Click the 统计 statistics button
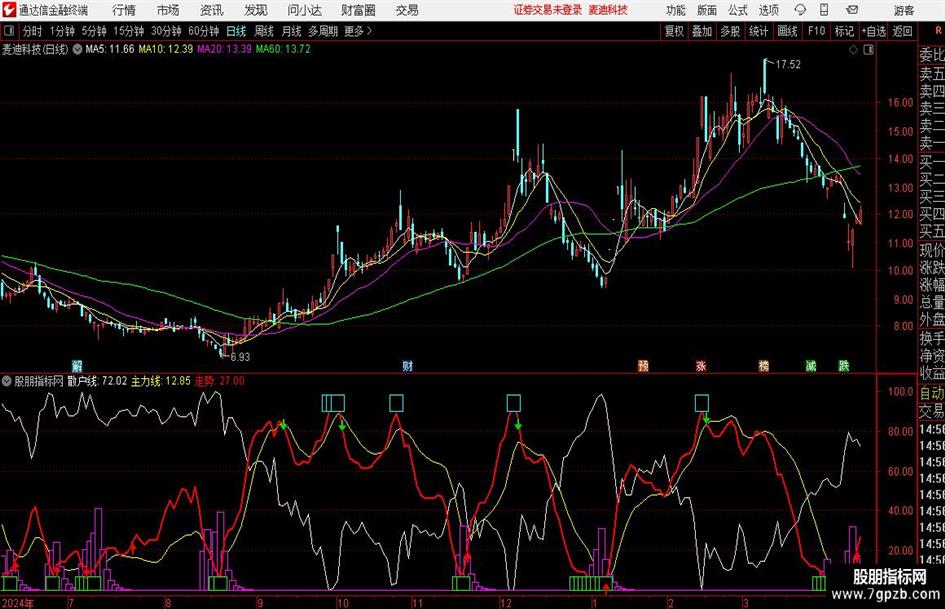 758,31
